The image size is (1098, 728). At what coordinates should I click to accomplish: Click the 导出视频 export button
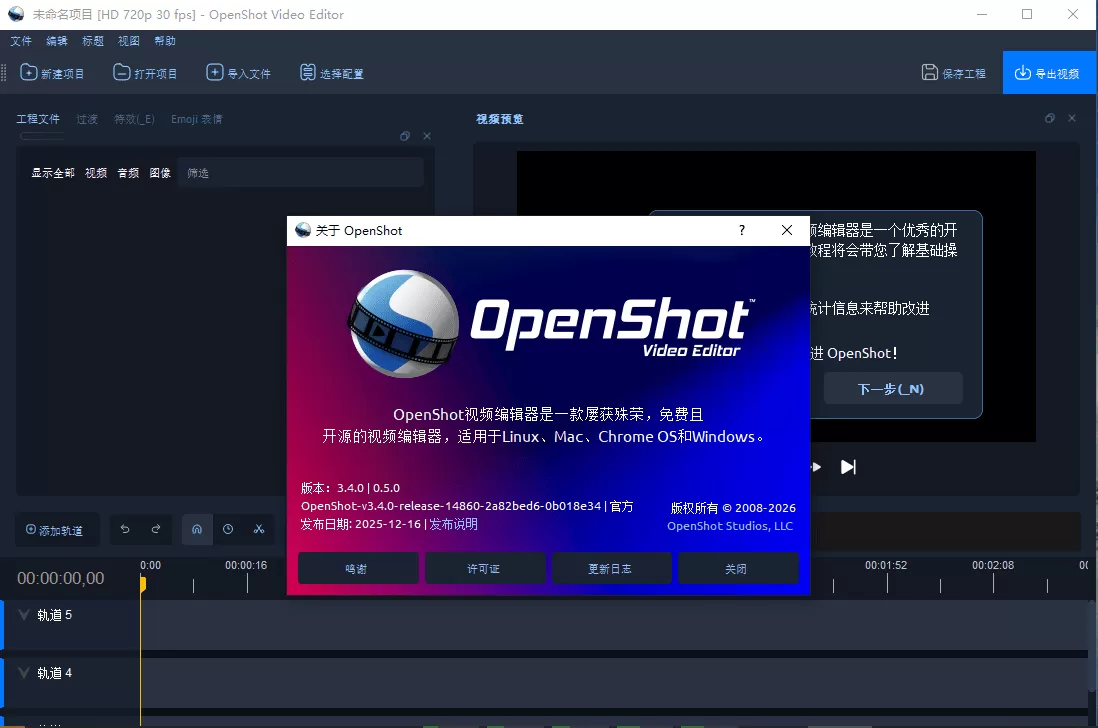1048,73
